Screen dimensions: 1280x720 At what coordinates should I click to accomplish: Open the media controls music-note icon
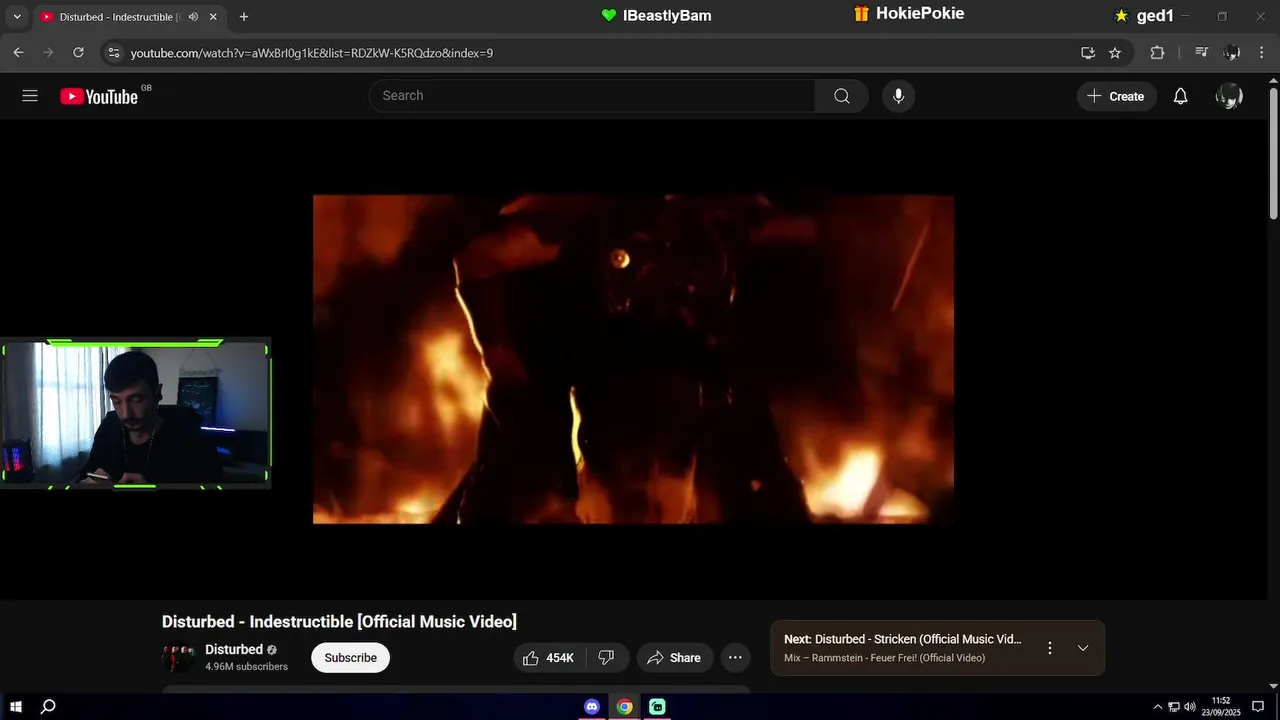pyautogui.click(x=1202, y=53)
